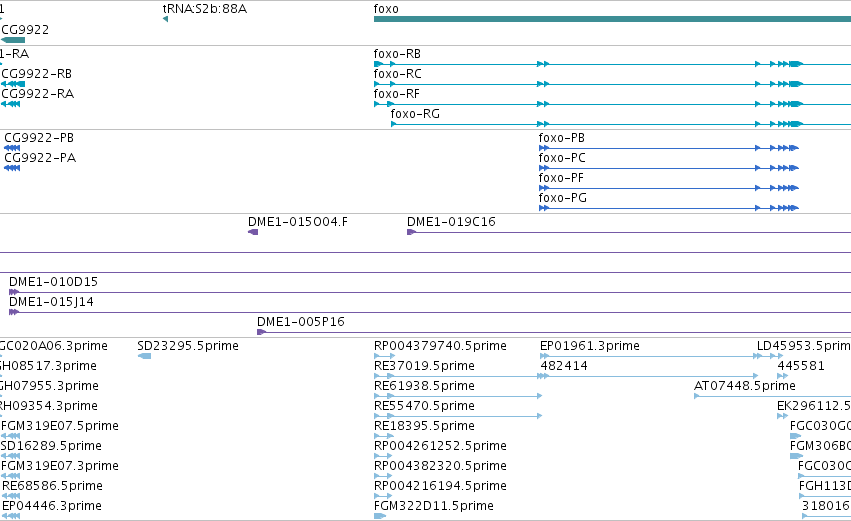This screenshot has width=851, height=521.
Task: Select the DME1-015O04.F clone label
Action: [297, 221]
